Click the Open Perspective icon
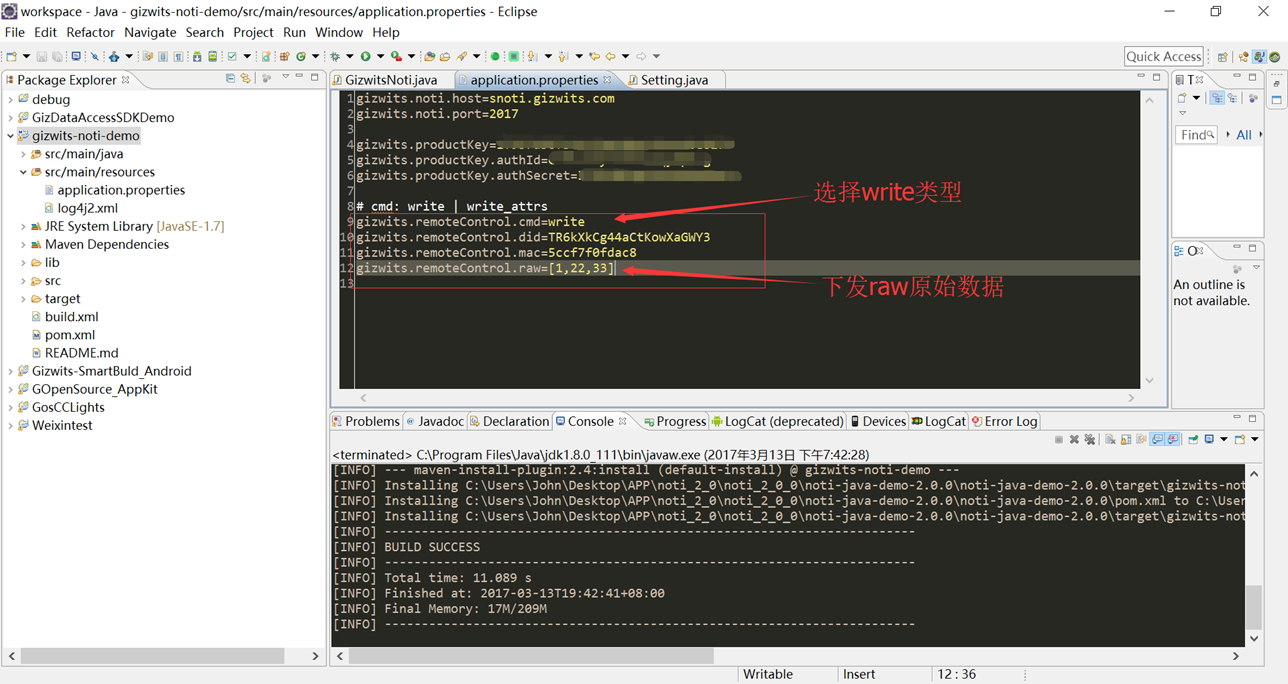Image resolution: width=1288 pixels, height=684 pixels. (x=1222, y=57)
